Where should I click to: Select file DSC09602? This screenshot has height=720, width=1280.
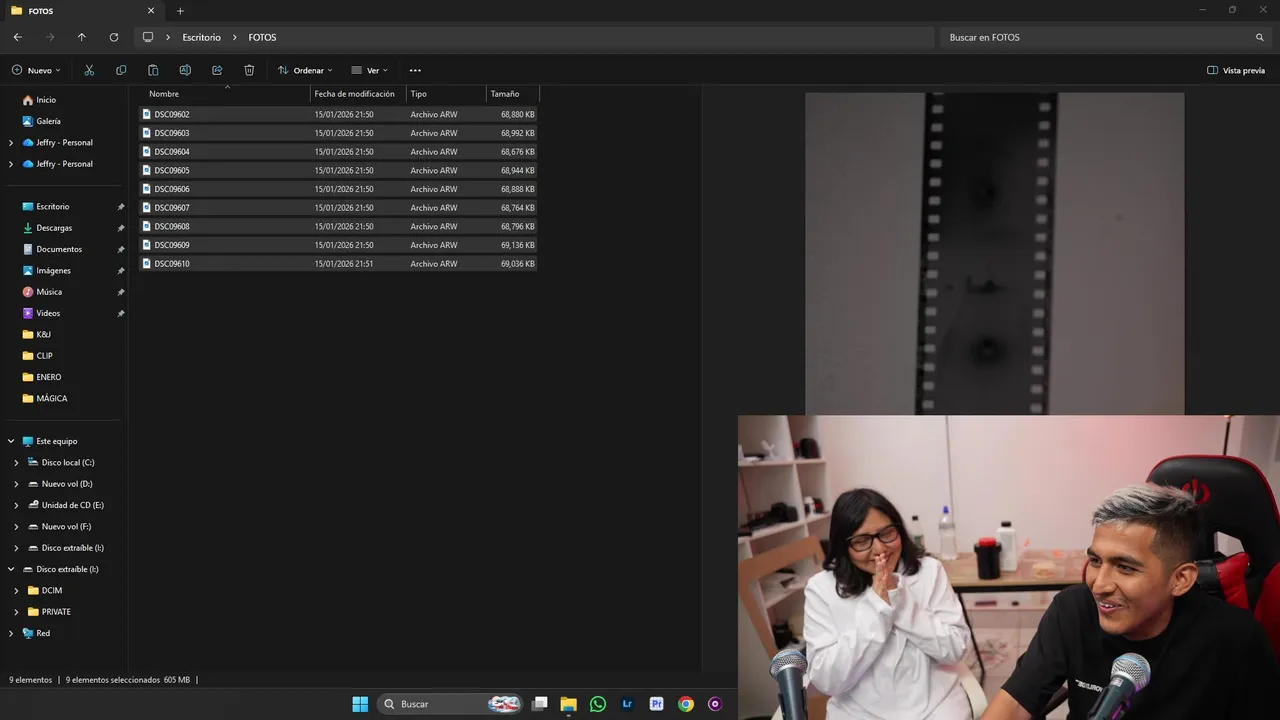click(x=338, y=115)
